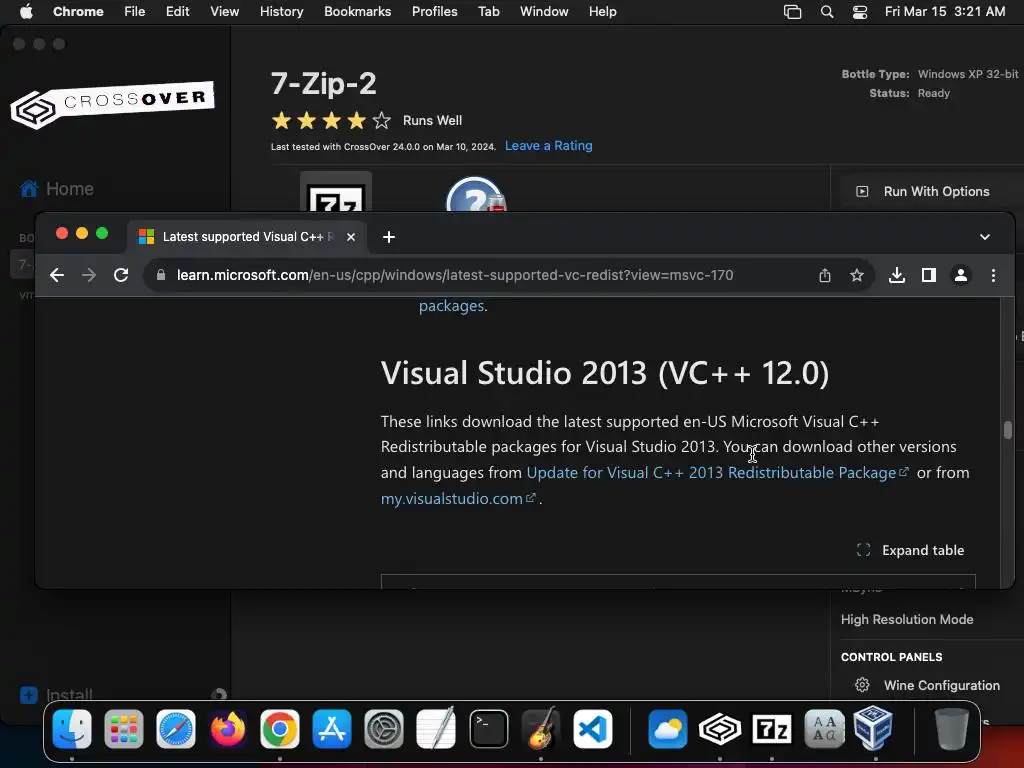Open Chrome menu in menu bar
Image resolution: width=1024 pixels, height=768 pixels.
78,11
